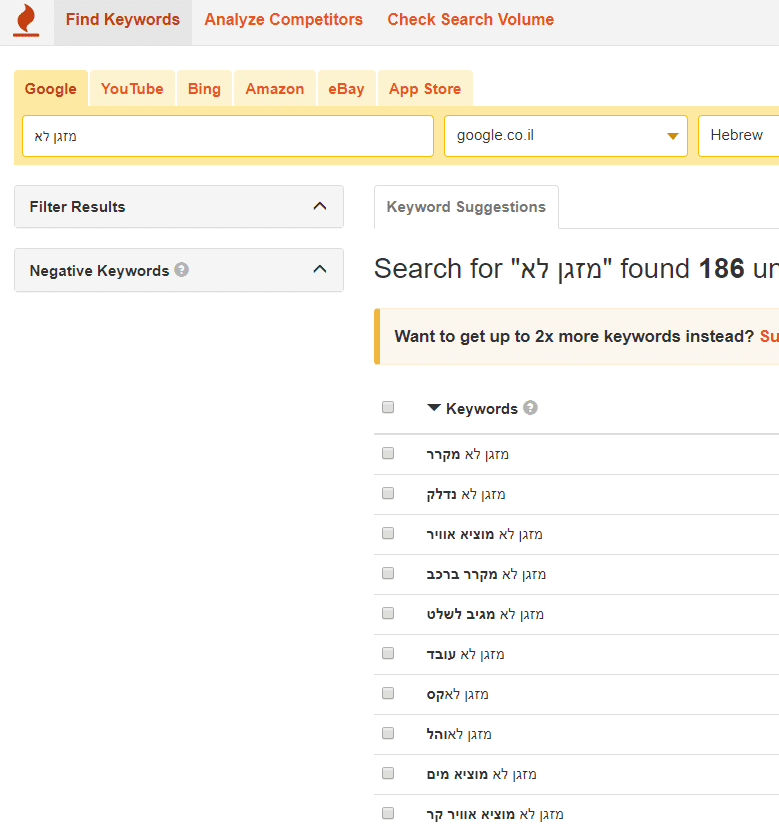
Task: Click keyword text מזגן לא נדלק
Action: coord(466,494)
